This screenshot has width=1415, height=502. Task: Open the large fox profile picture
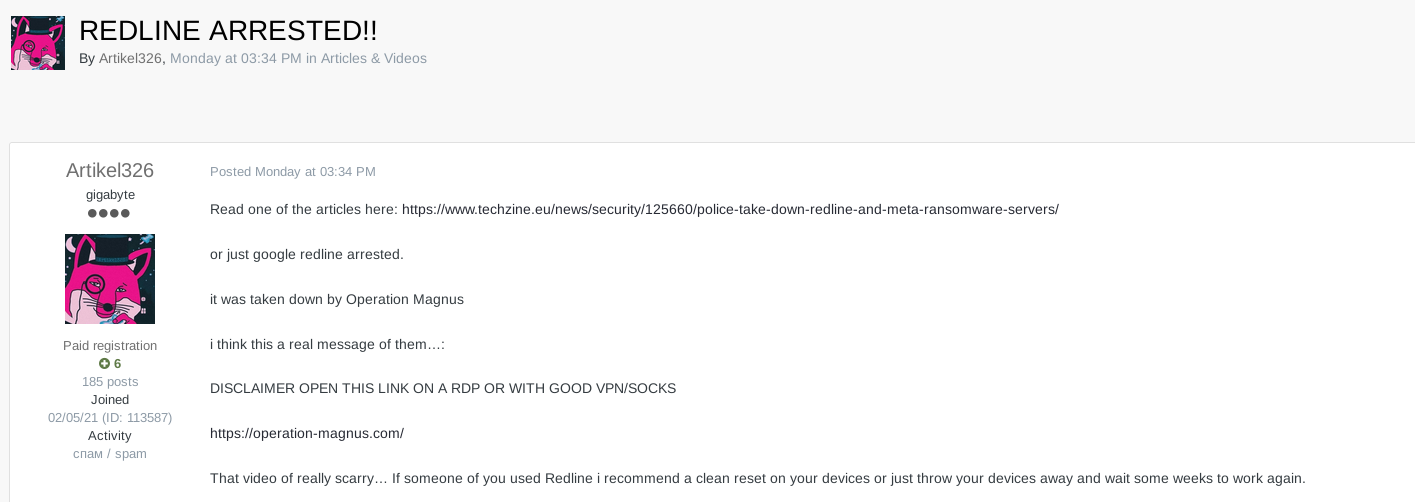tap(110, 279)
